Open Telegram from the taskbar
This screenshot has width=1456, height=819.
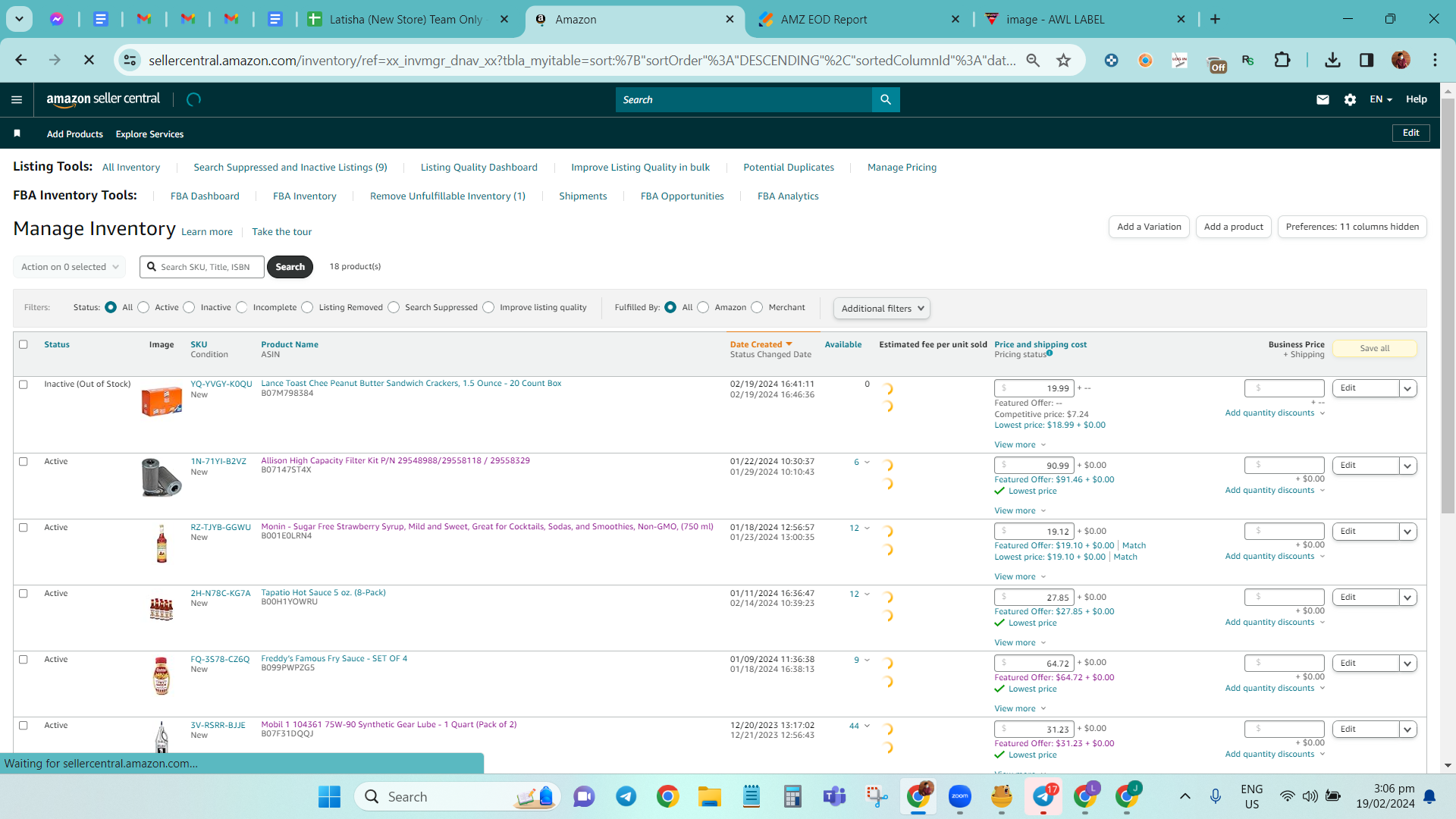coord(626,796)
